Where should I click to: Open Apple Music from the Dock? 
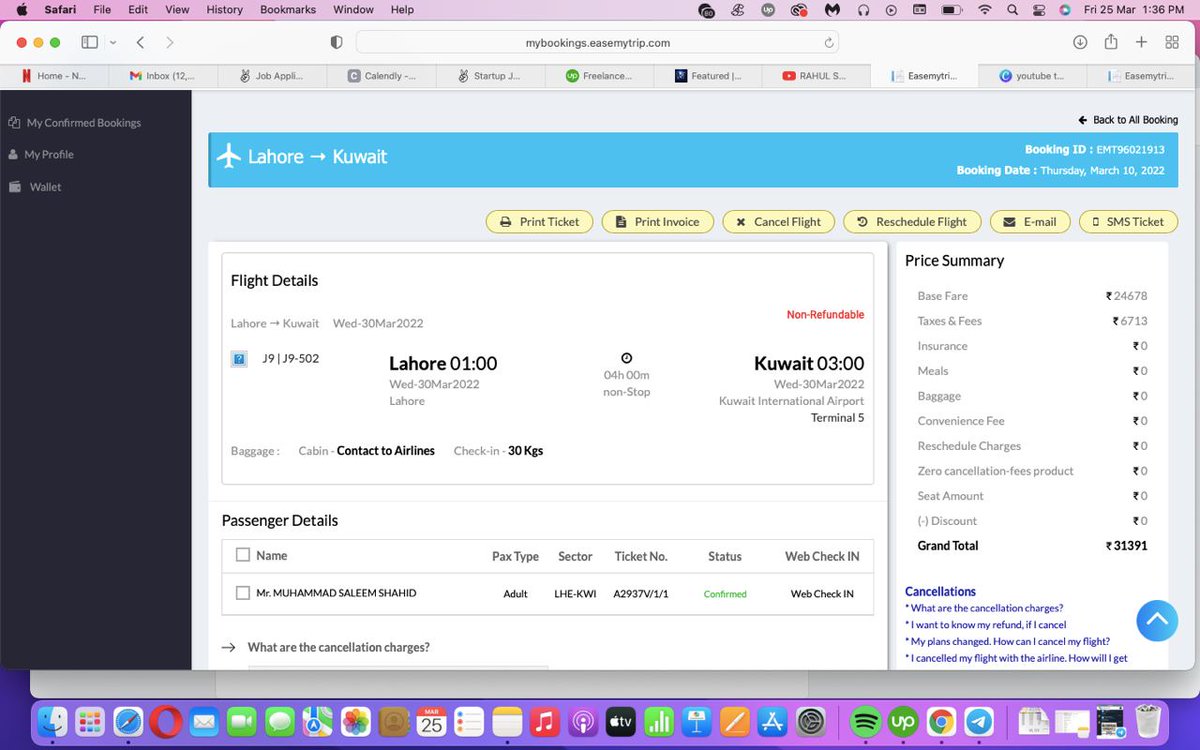click(545, 721)
